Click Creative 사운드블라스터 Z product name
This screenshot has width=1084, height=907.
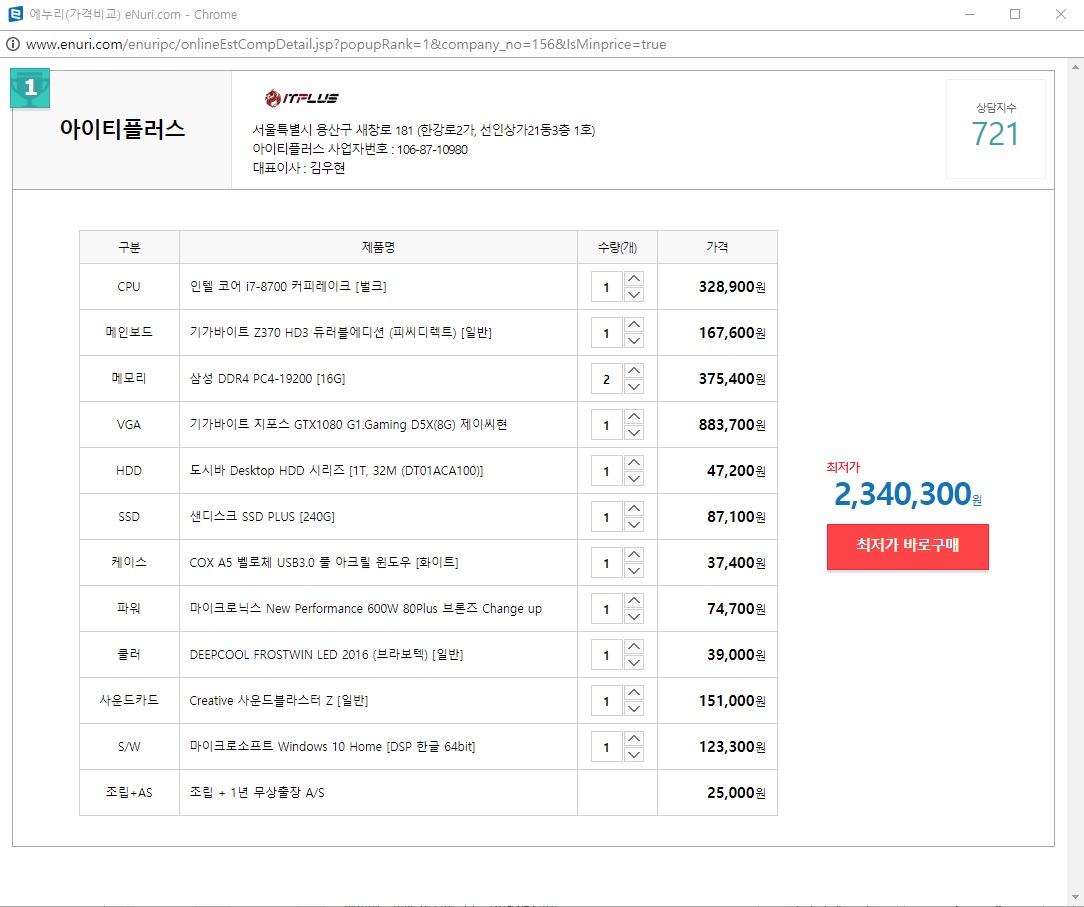click(279, 700)
